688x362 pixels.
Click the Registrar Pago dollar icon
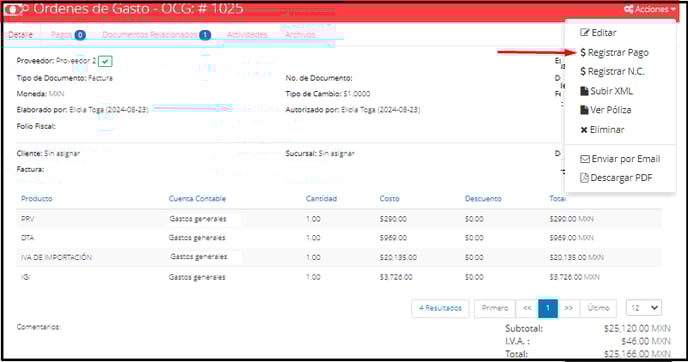tap(583, 52)
